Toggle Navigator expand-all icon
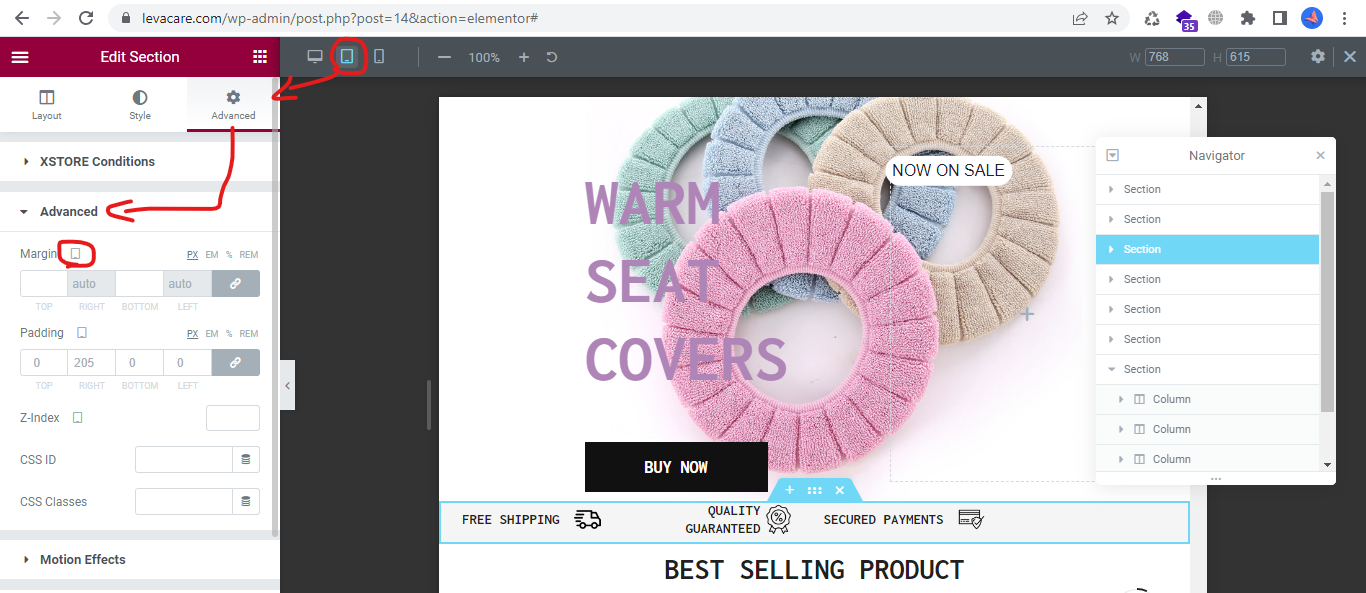The width and height of the screenshot is (1366, 593). point(1113,156)
